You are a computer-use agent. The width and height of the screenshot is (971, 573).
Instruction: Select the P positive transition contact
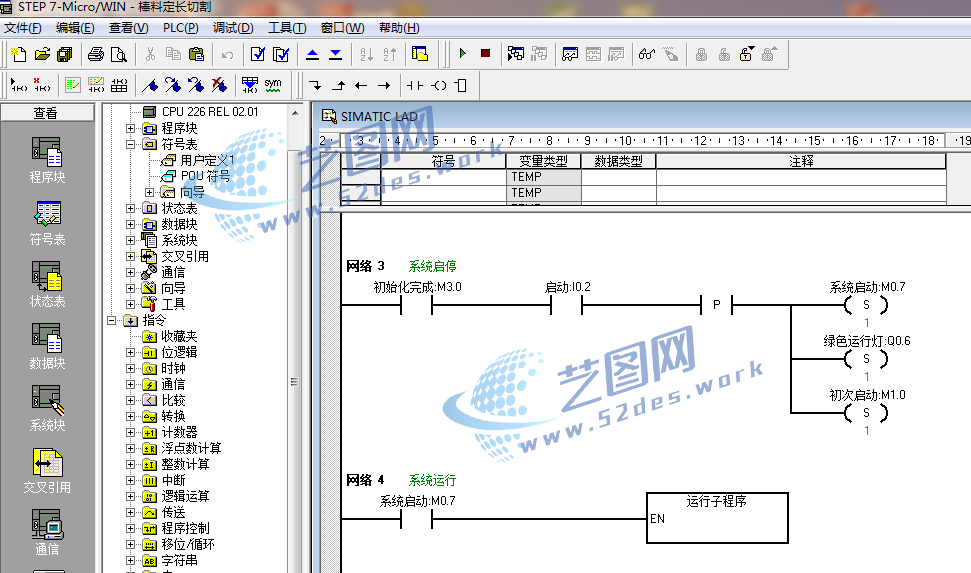tap(716, 305)
